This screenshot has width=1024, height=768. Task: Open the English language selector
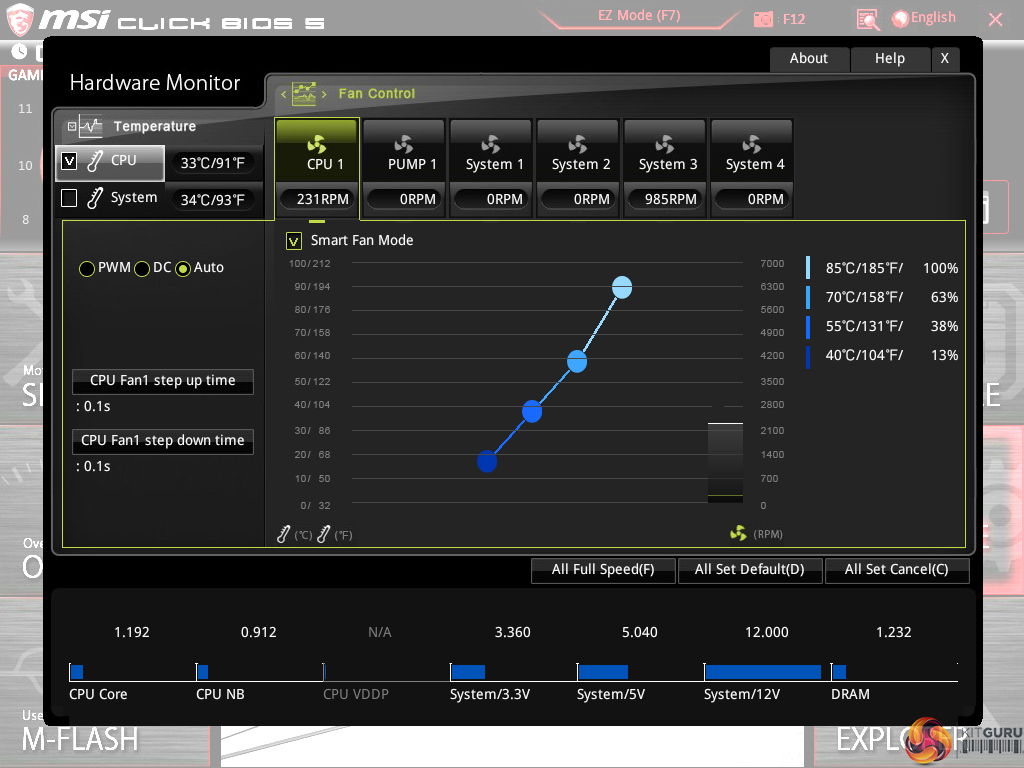924,18
